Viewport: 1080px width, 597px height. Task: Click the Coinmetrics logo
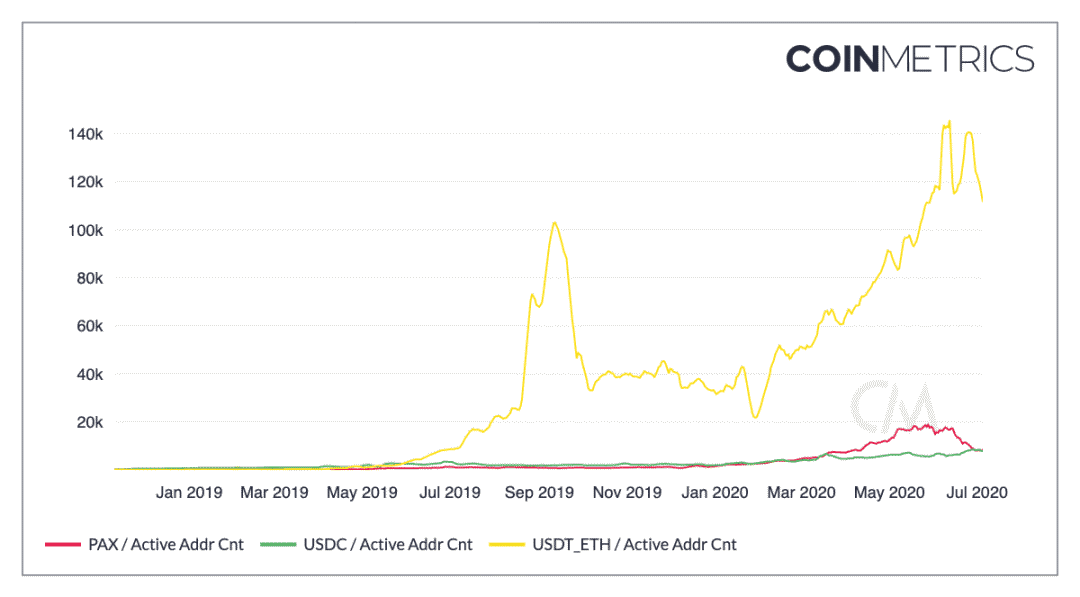coord(909,59)
